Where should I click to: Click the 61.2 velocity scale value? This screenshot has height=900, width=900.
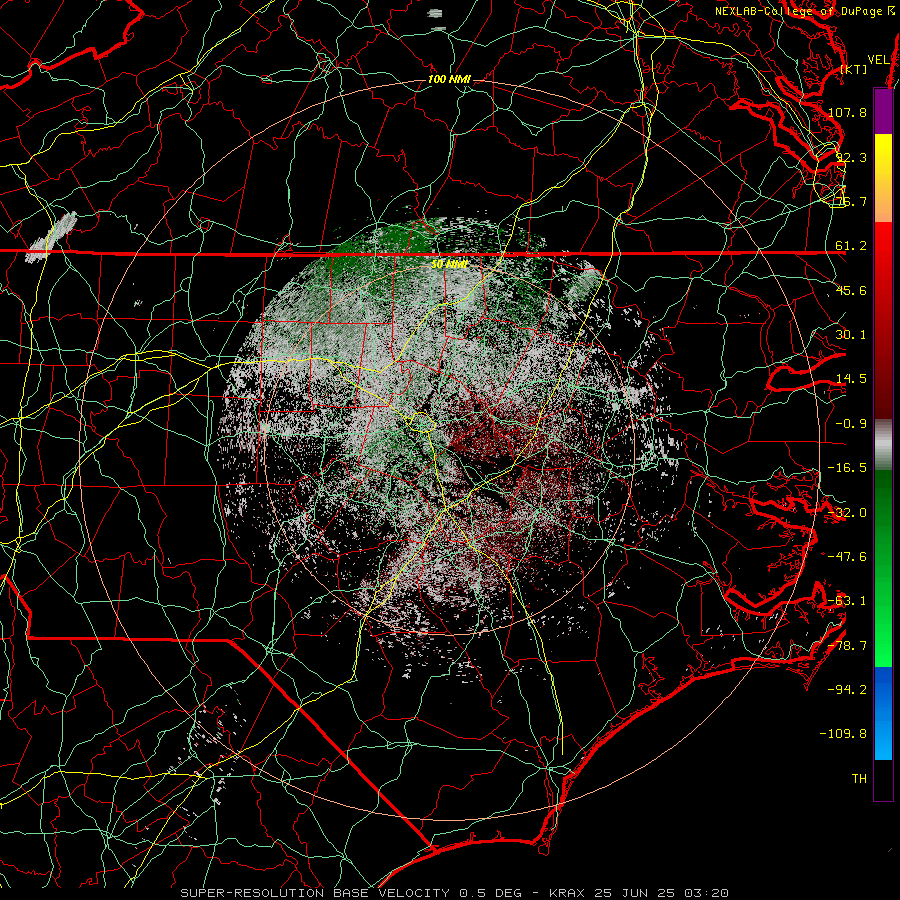(x=851, y=246)
